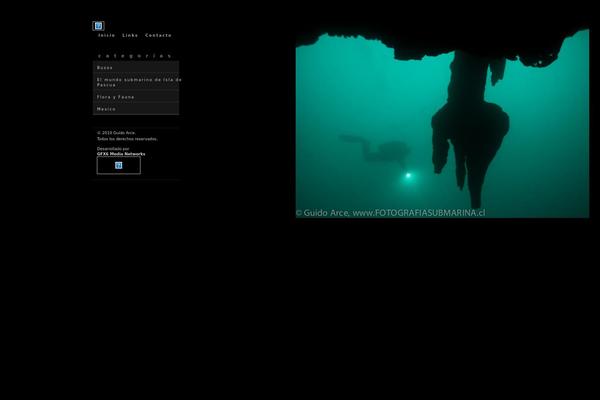Click the missing image placeholder under GFXG Media Networks
The image size is (600, 400).
(x=119, y=165)
